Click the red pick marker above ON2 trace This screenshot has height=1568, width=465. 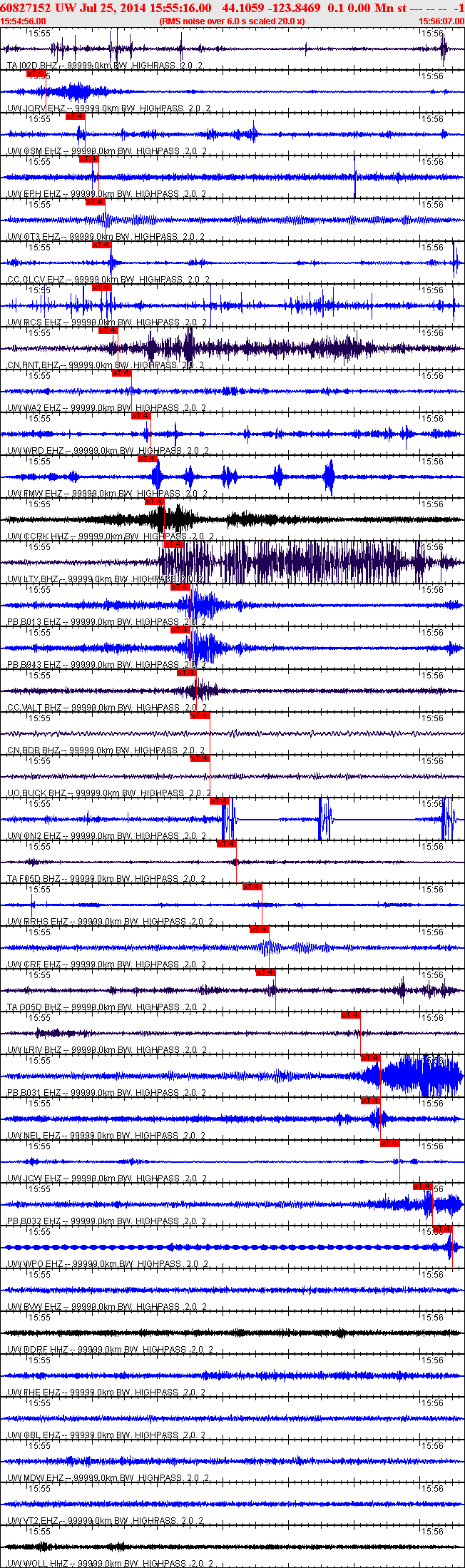220,800
